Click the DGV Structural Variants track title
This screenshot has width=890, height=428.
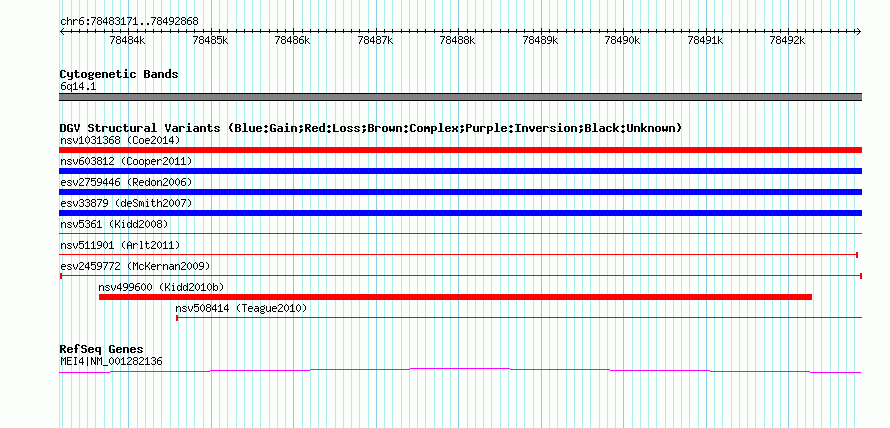[371, 128]
